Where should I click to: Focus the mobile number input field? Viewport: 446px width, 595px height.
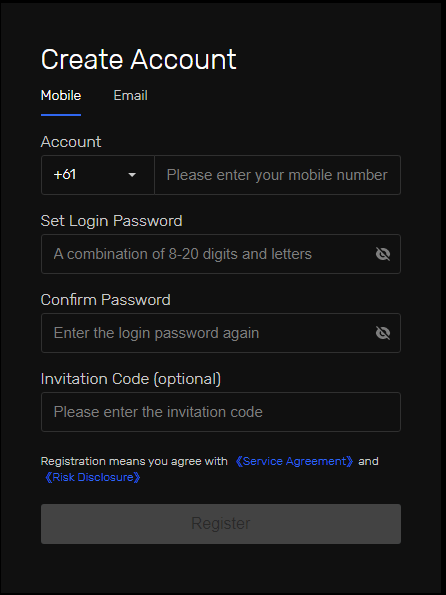tap(277, 175)
